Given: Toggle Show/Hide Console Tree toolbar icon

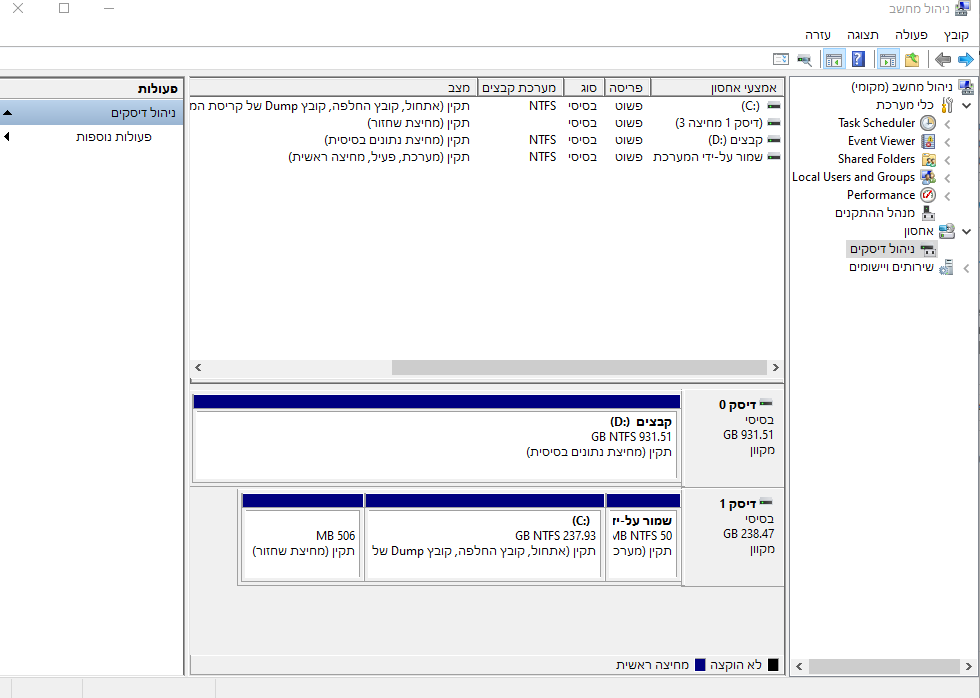Looking at the screenshot, I should (888, 60).
